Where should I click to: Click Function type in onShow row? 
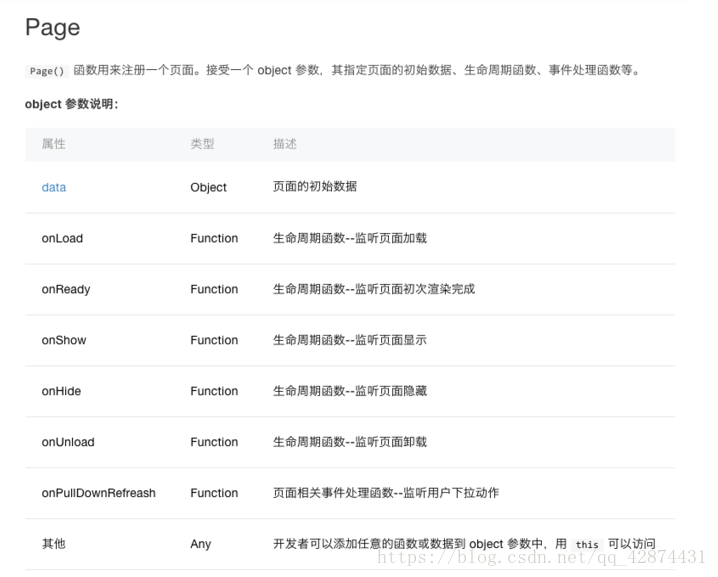(x=214, y=340)
